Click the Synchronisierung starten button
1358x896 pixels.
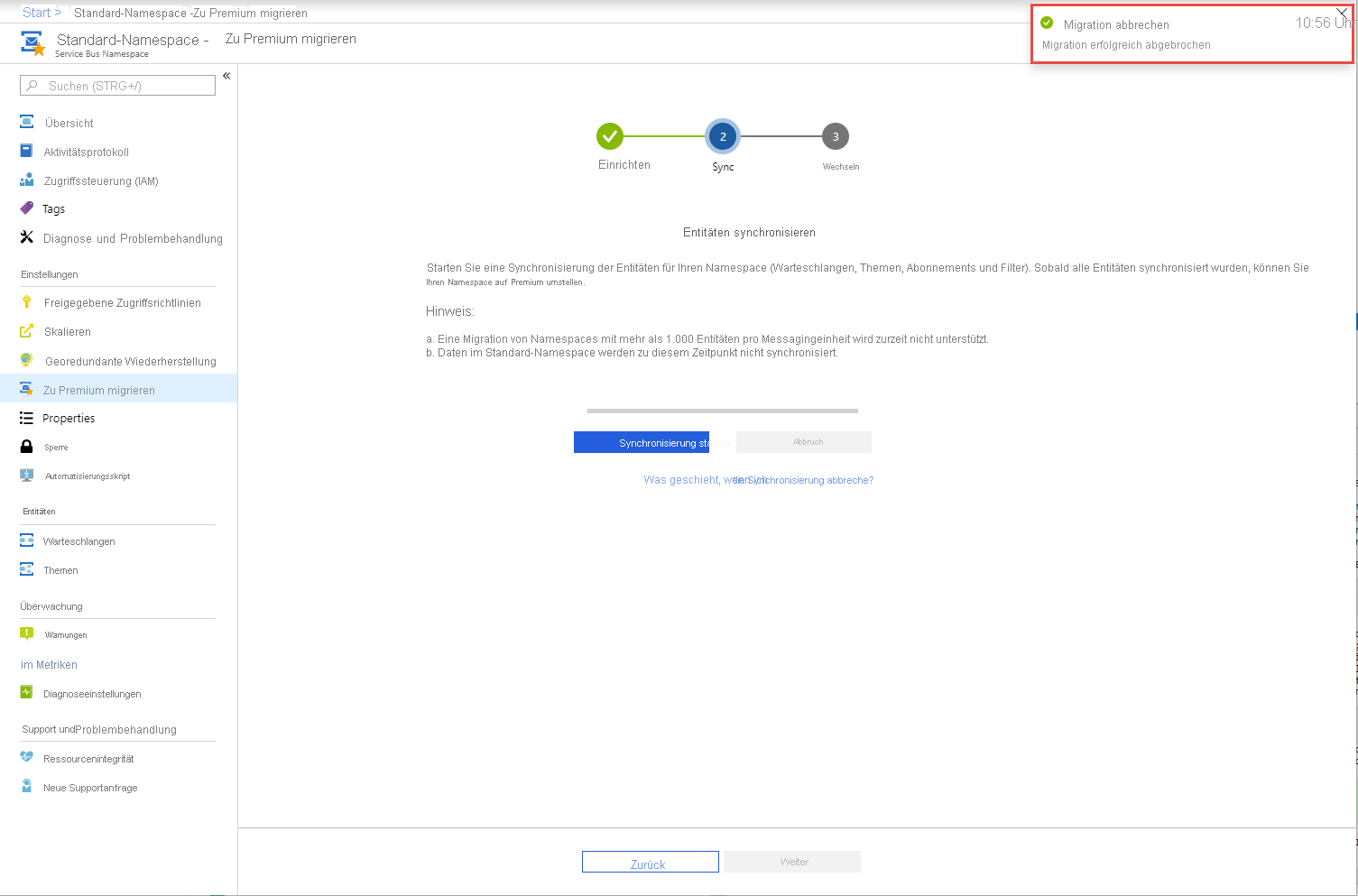pos(642,442)
